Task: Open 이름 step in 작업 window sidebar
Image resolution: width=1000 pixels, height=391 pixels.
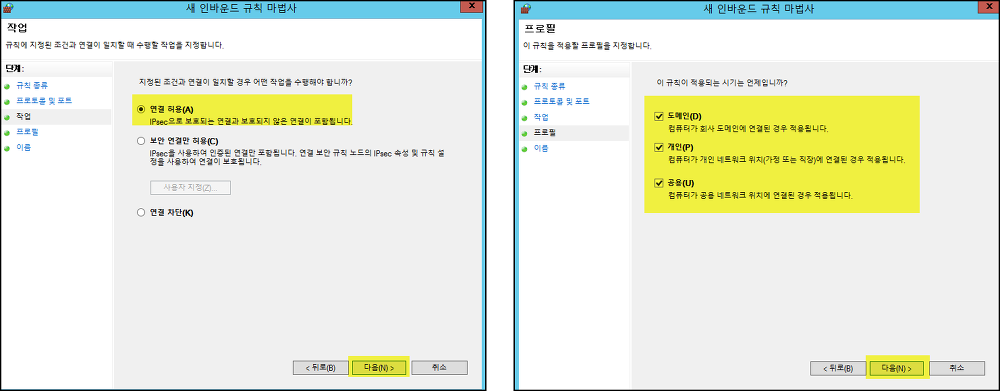Action: tap(23, 147)
